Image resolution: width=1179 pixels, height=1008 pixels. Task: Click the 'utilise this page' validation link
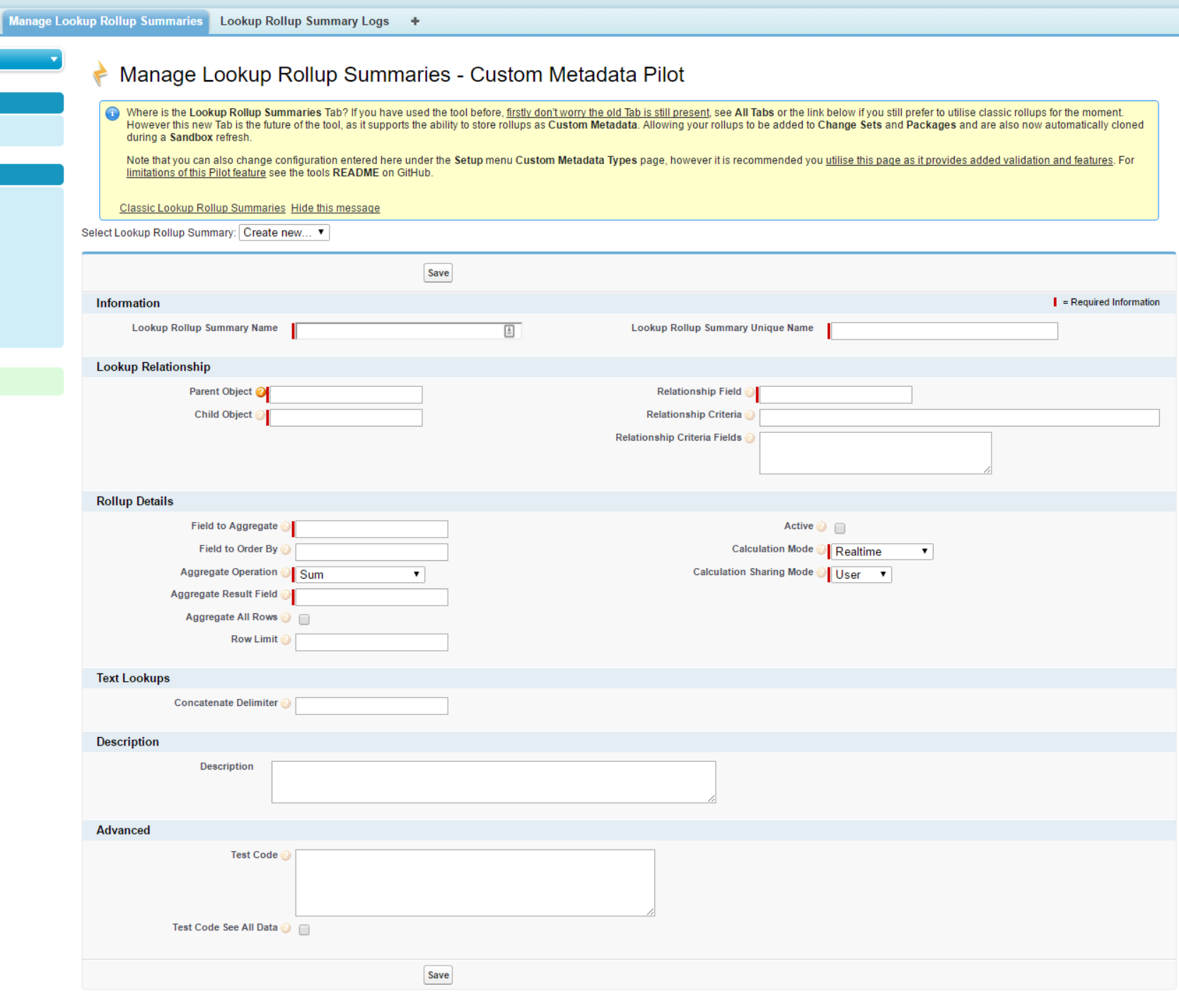(x=969, y=161)
